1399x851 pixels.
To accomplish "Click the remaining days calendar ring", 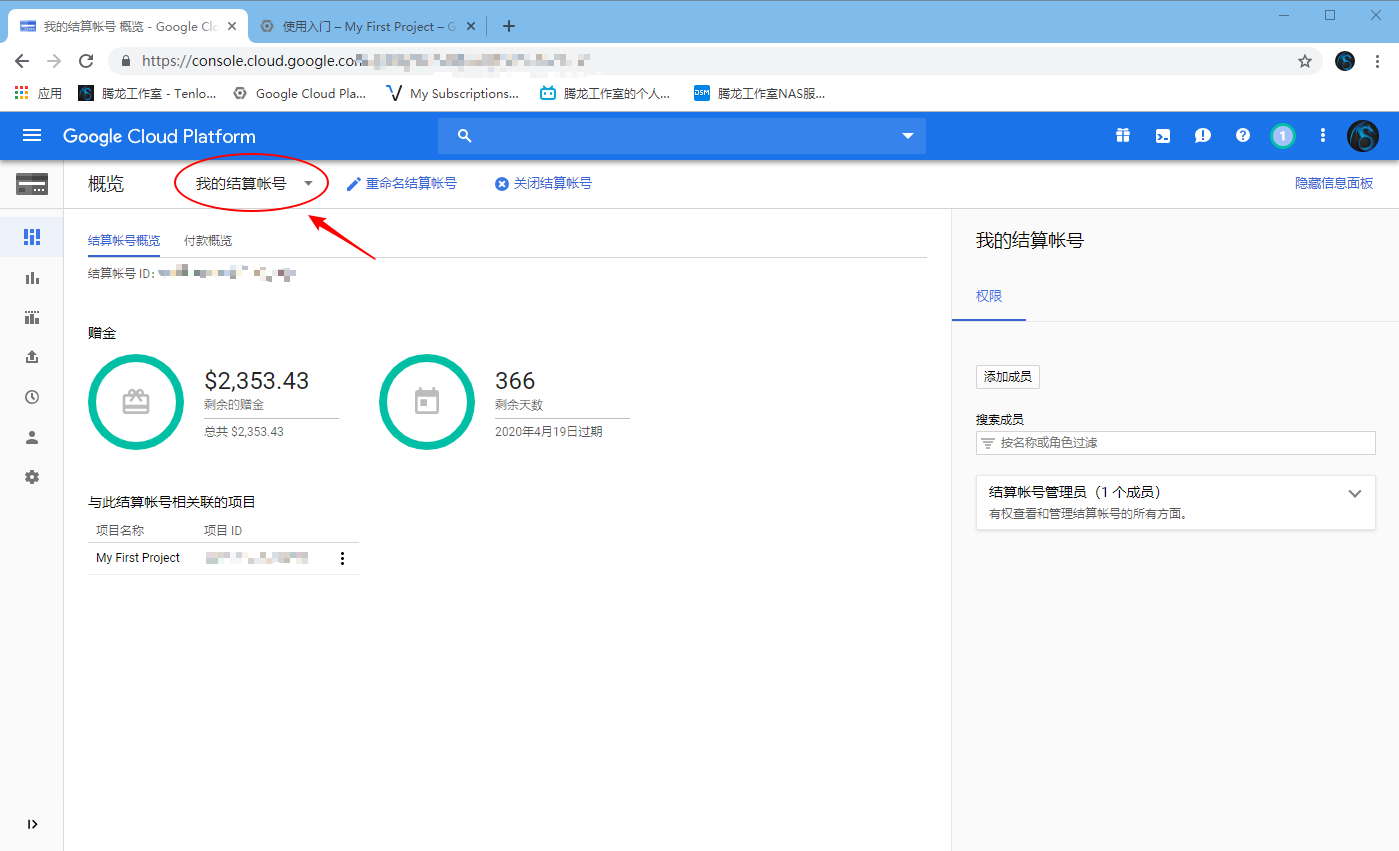I will [427, 401].
